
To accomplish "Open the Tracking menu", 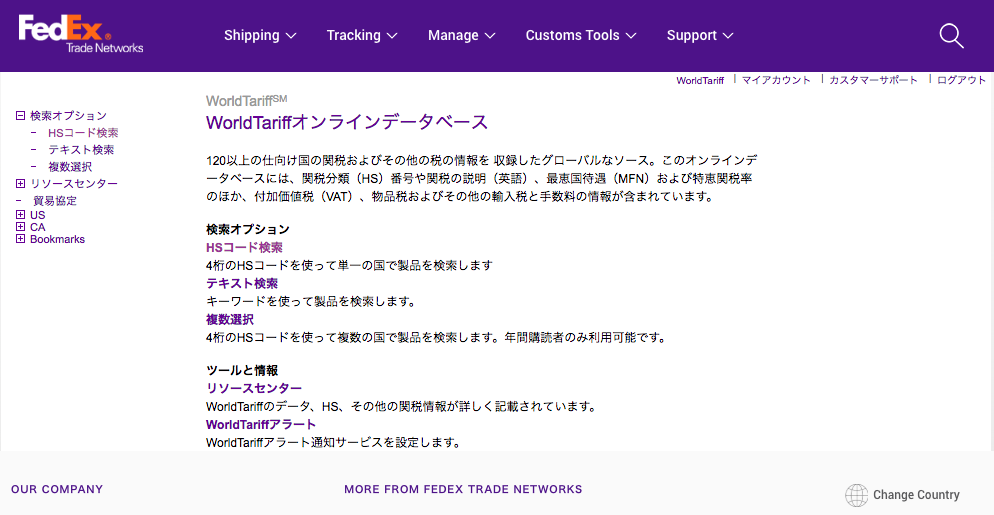I will pos(362,36).
